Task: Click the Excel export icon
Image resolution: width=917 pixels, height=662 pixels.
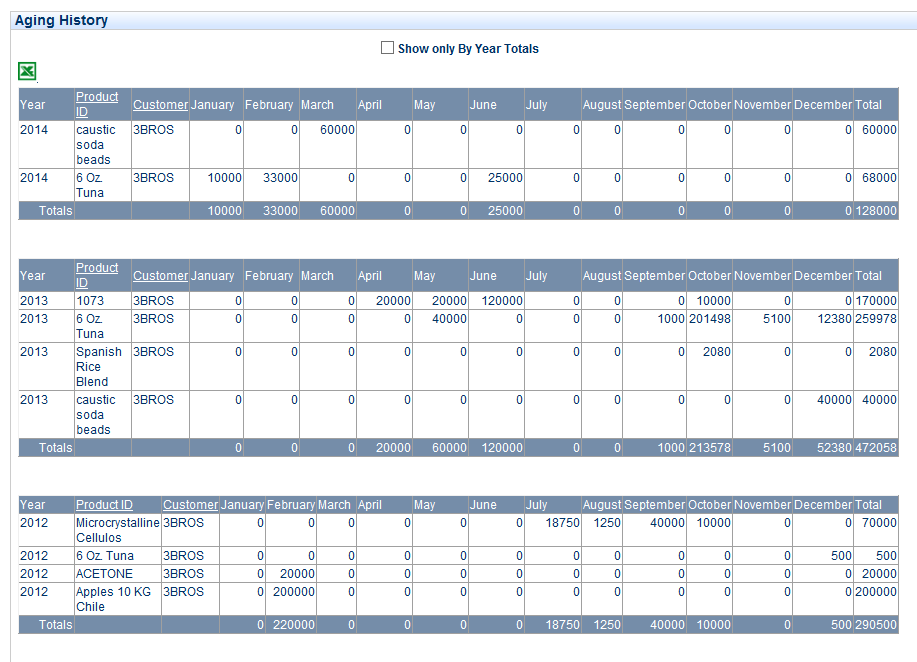Action: (x=27, y=71)
